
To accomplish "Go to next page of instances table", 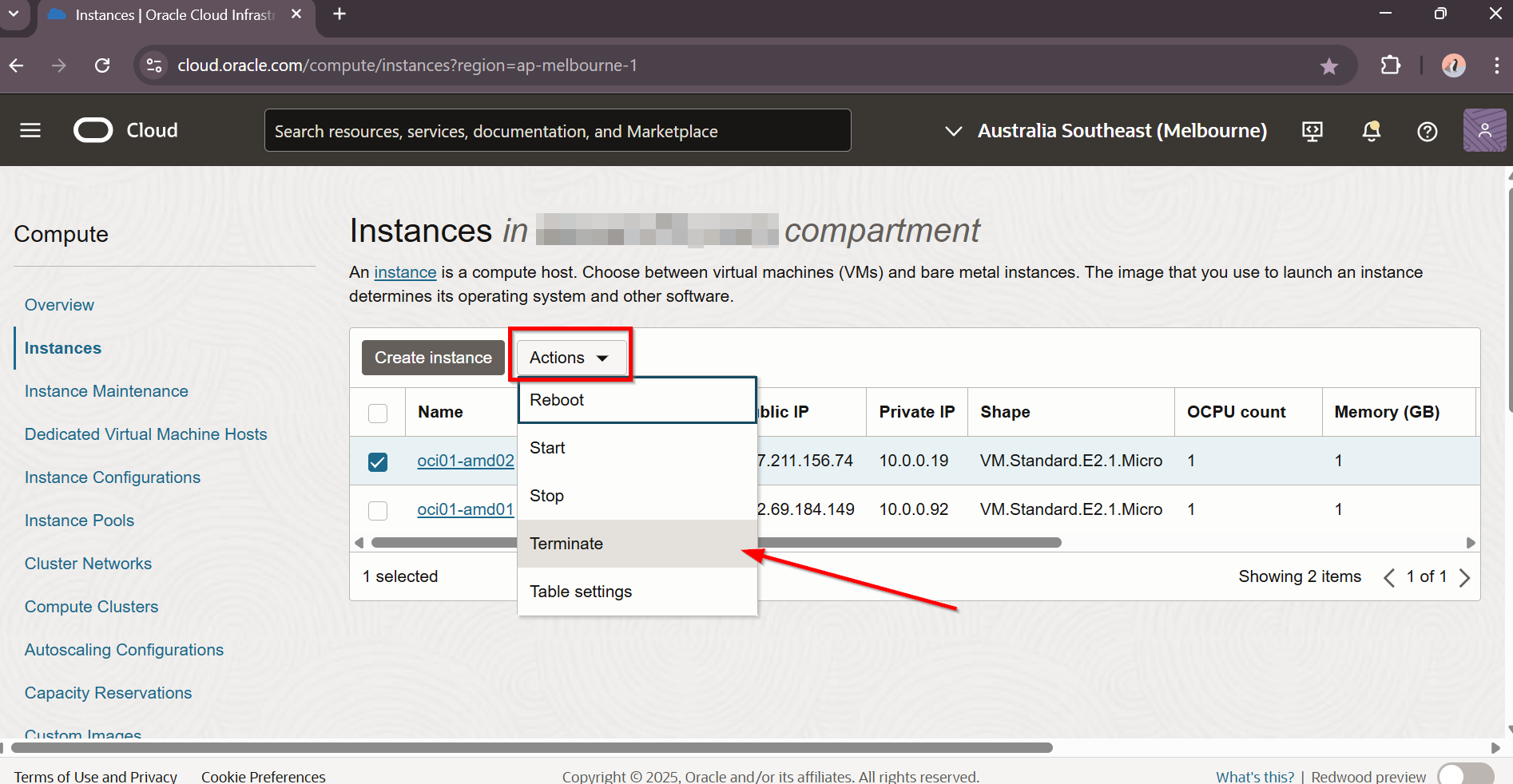I will 1464,577.
